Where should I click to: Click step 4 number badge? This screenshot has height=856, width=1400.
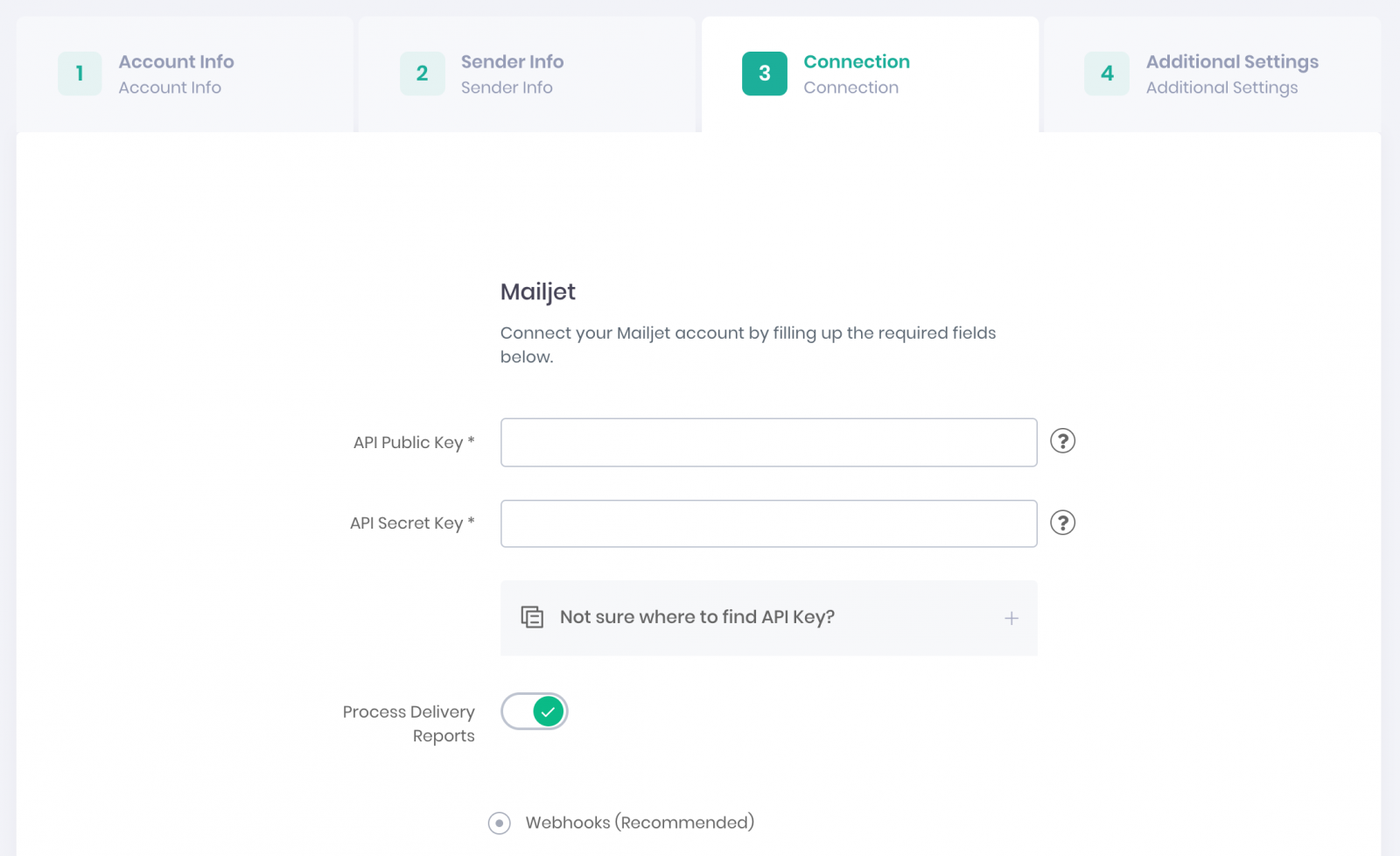click(x=1106, y=74)
